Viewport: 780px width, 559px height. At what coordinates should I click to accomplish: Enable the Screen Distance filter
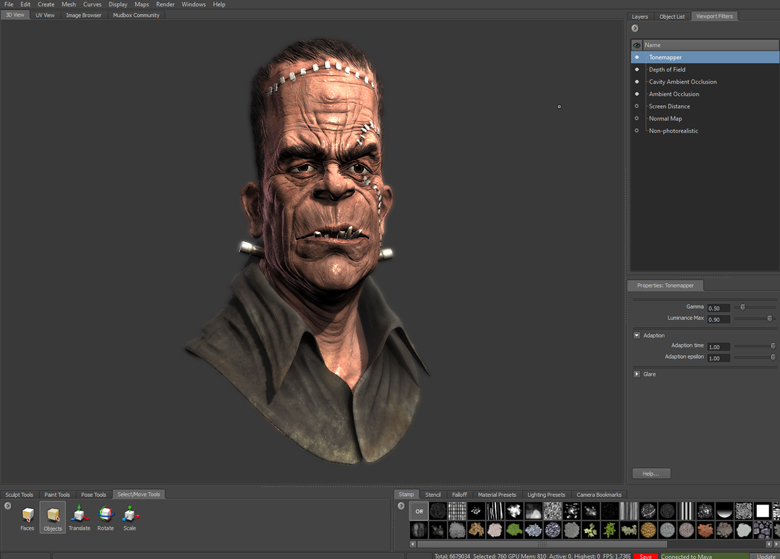(637, 106)
